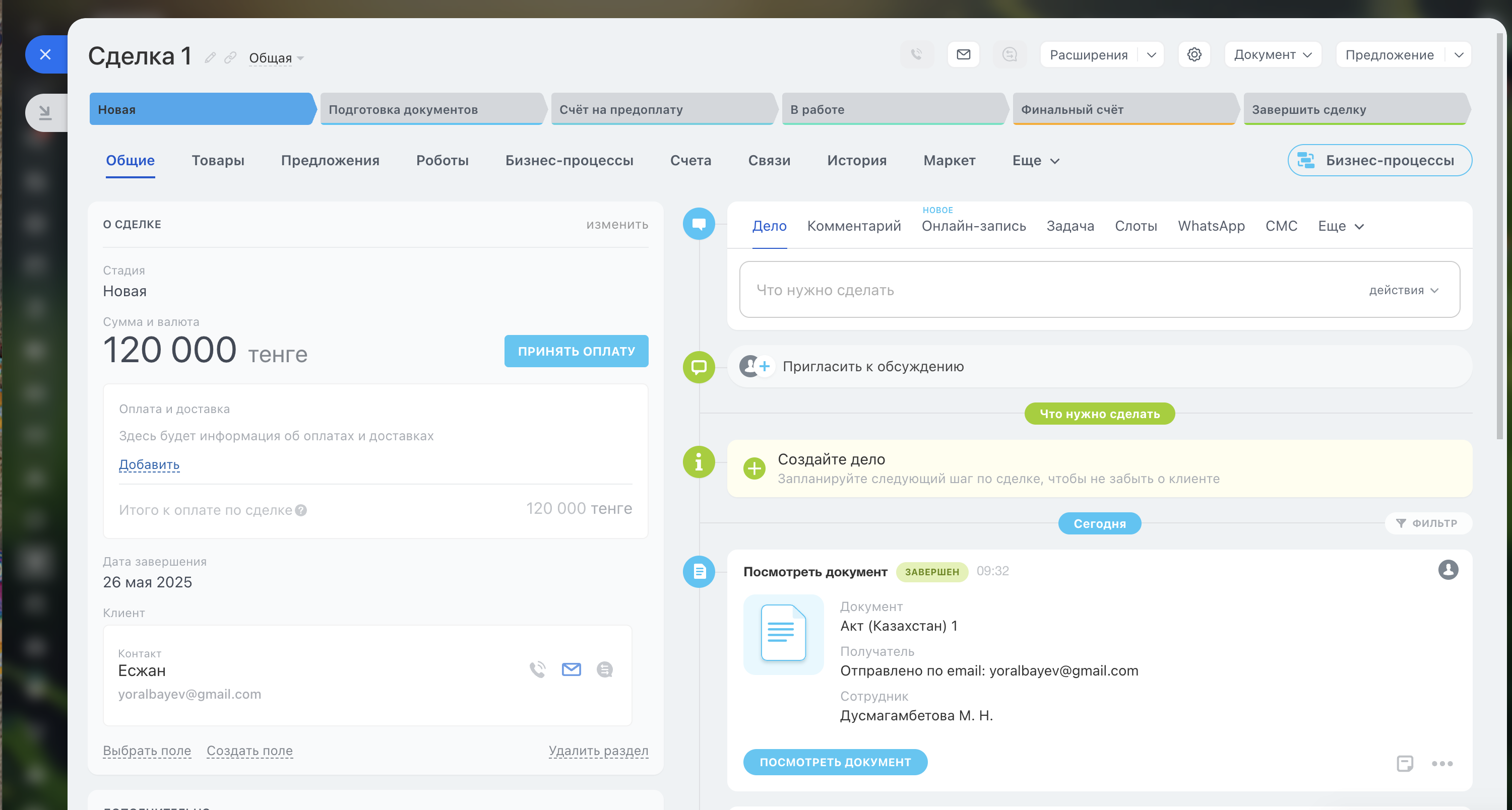The height and width of the screenshot is (810, 1512).
Task: Expand the действия dropdown in the activity field
Action: click(x=1404, y=290)
